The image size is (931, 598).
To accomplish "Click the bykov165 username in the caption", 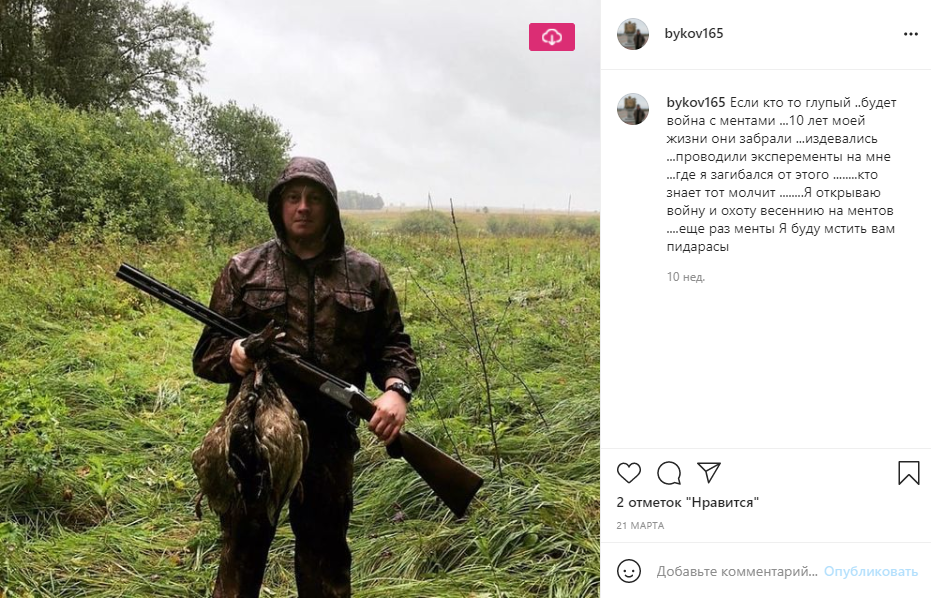I will click(x=695, y=102).
